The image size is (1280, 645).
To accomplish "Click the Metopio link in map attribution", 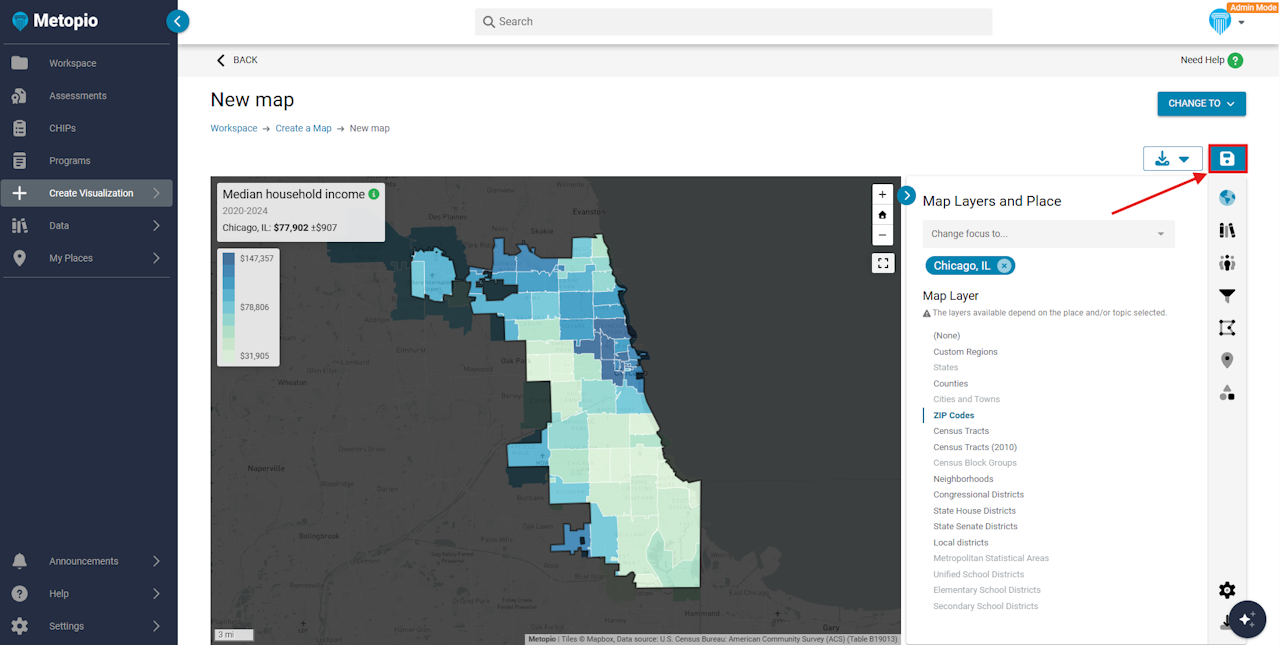I will pos(542,639).
